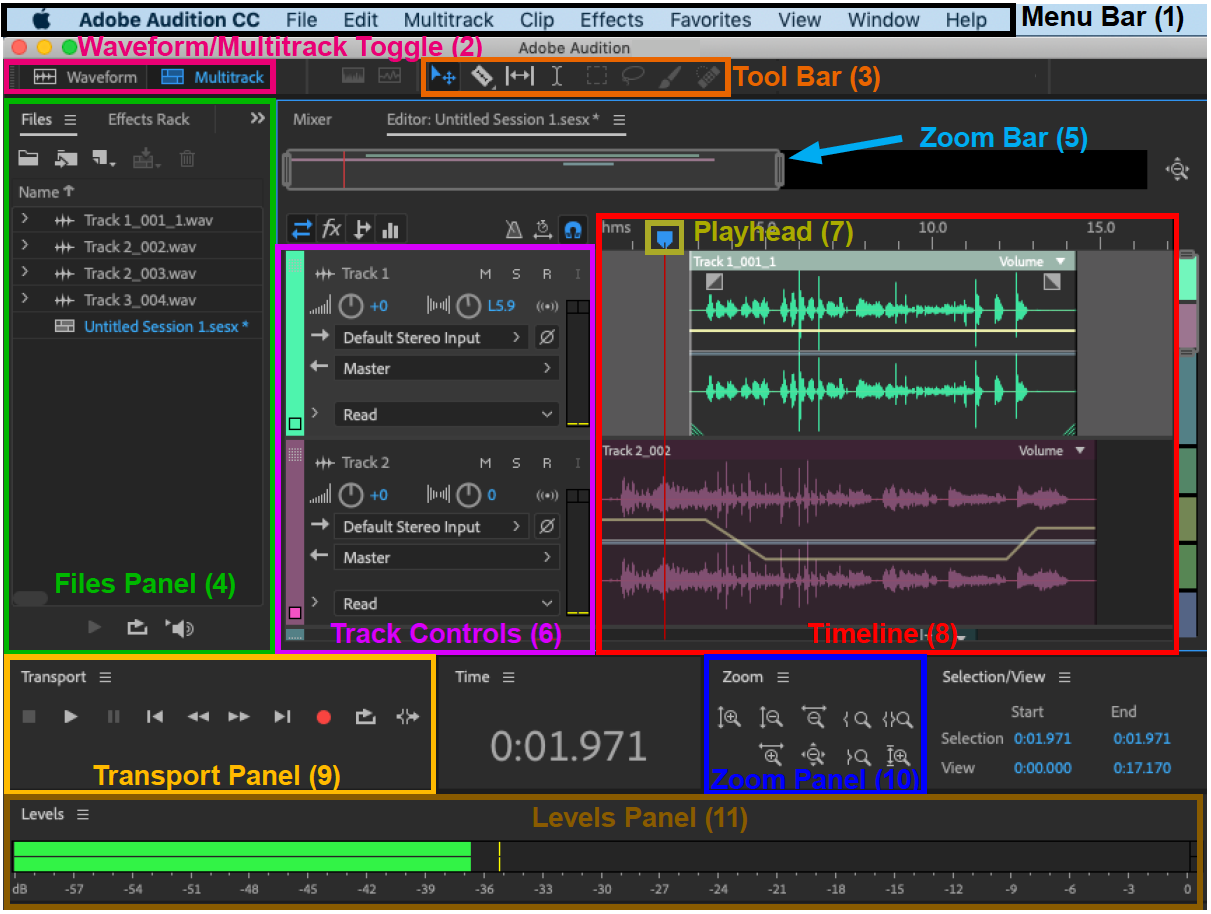Open Track 1 Read automation mode dropdown
Image resolution: width=1211 pixels, height=914 pixels.
pos(446,414)
